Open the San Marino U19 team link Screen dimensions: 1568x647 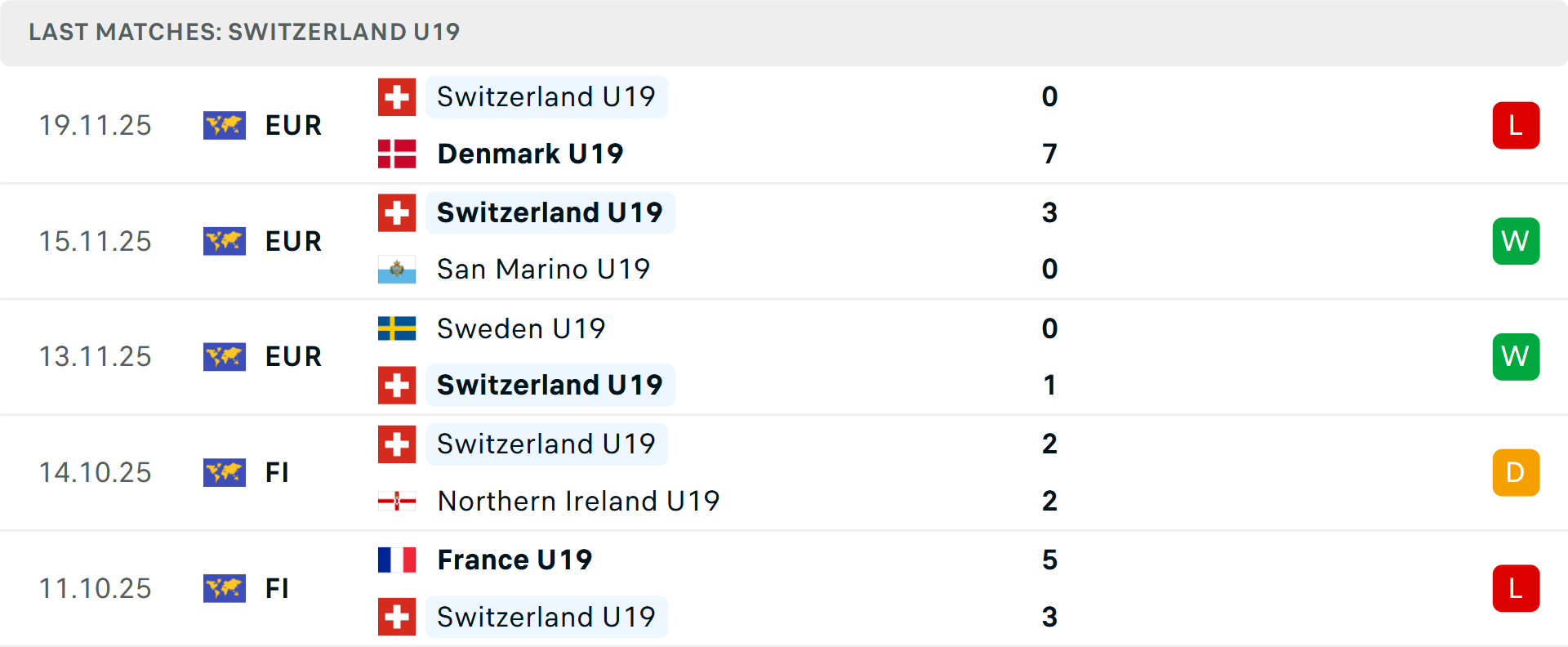click(x=543, y=270)
